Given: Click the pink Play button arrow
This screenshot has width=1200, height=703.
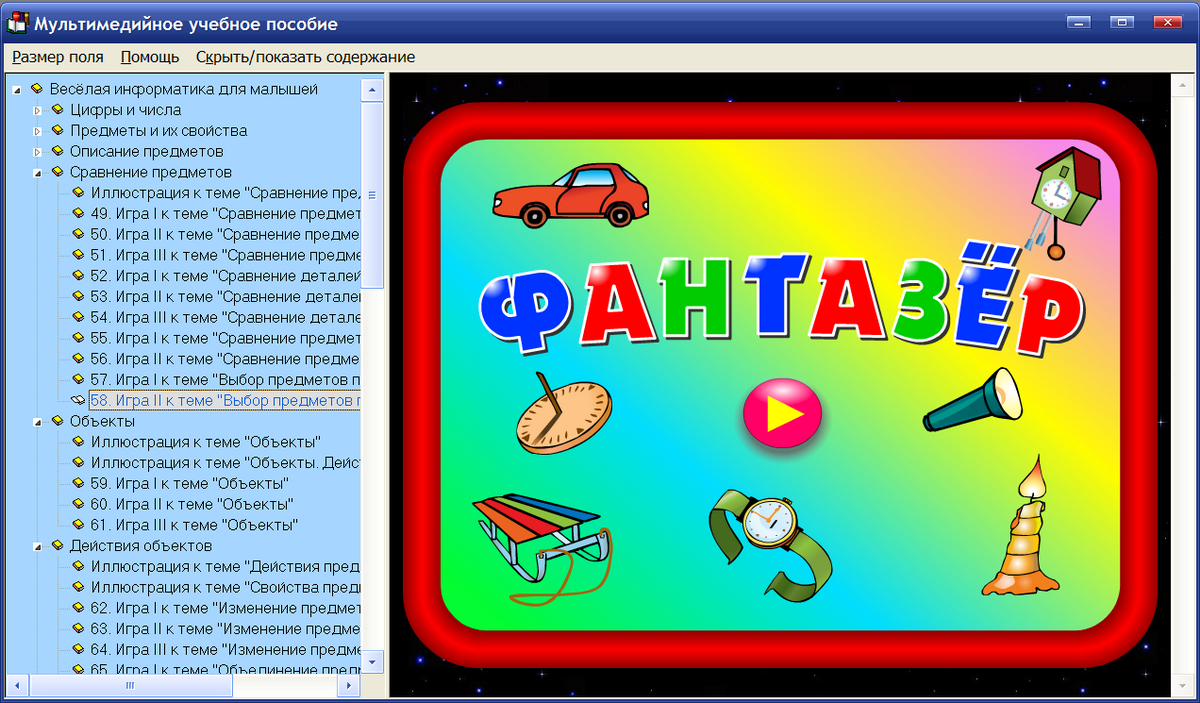Looking at the screenshot, I should 783,412.
